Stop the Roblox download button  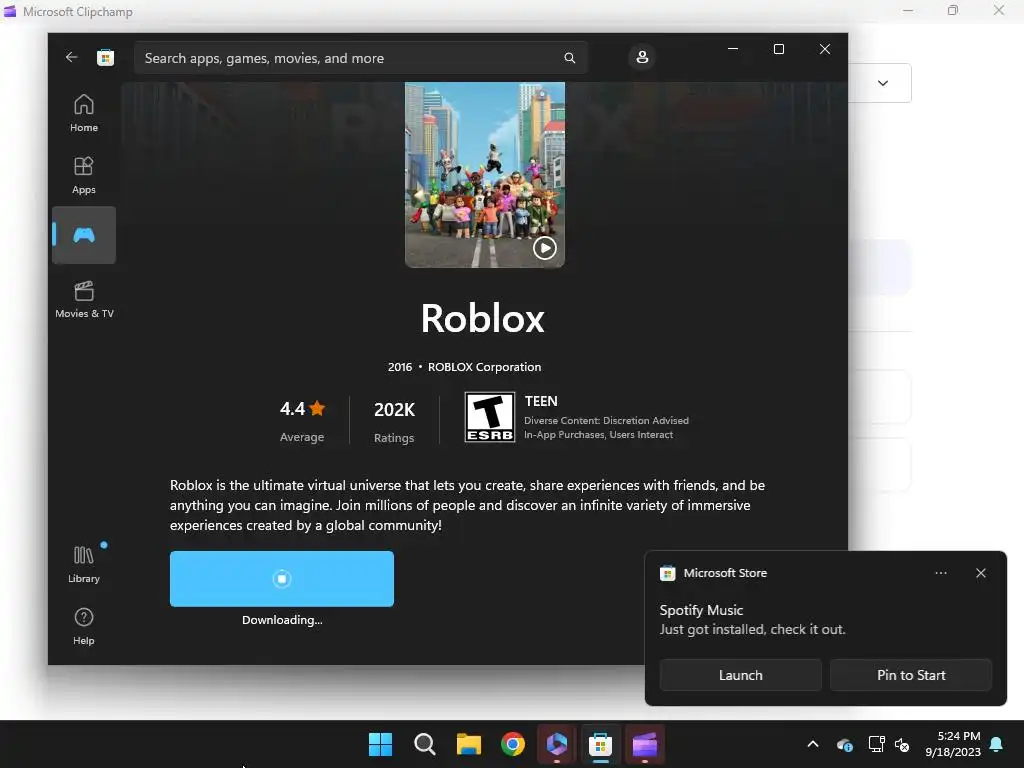tap(281, 579)
